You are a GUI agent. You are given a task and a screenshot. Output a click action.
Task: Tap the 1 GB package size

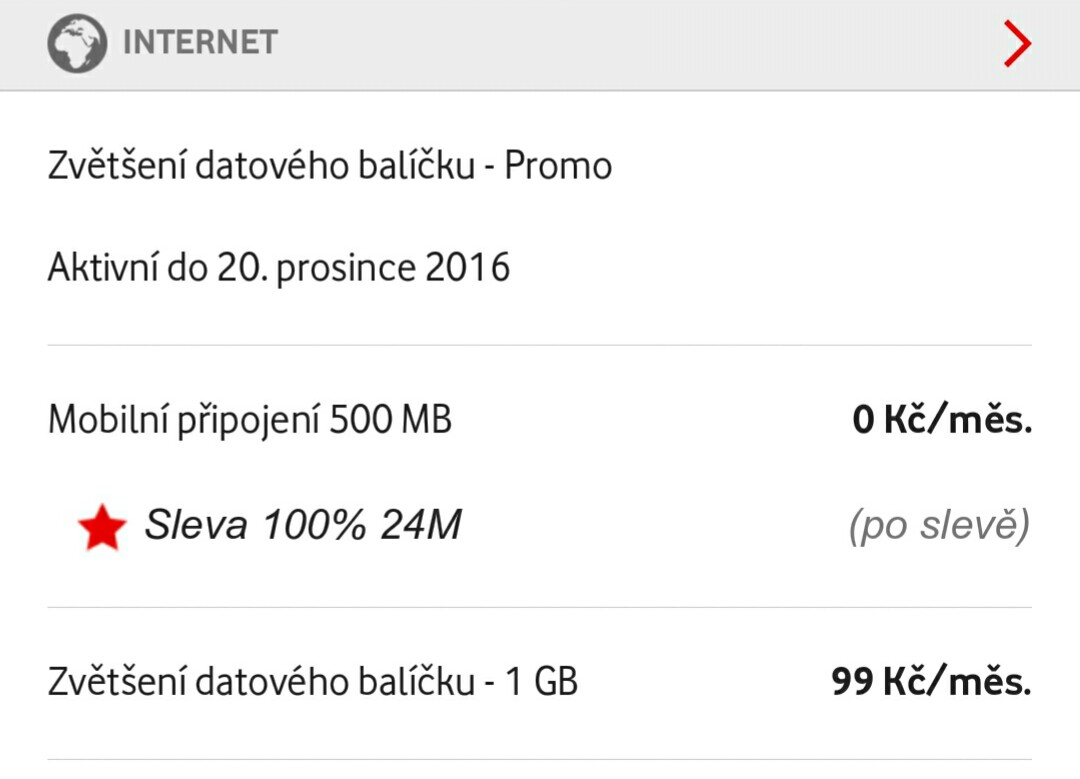541,682
